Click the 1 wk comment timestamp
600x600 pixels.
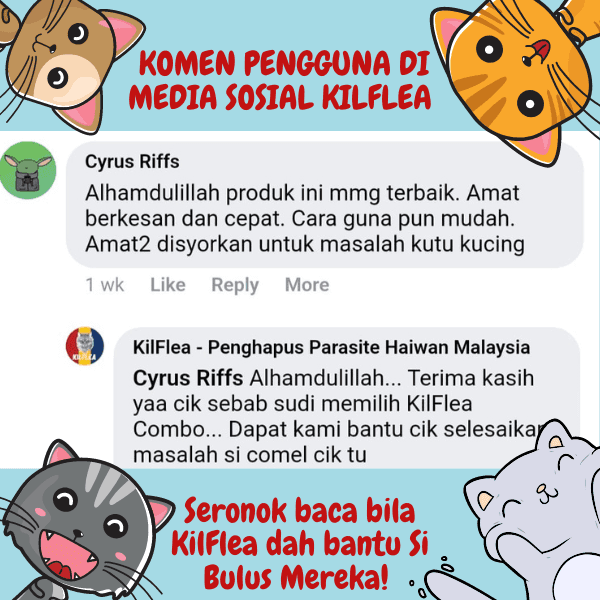coord(105,285)
